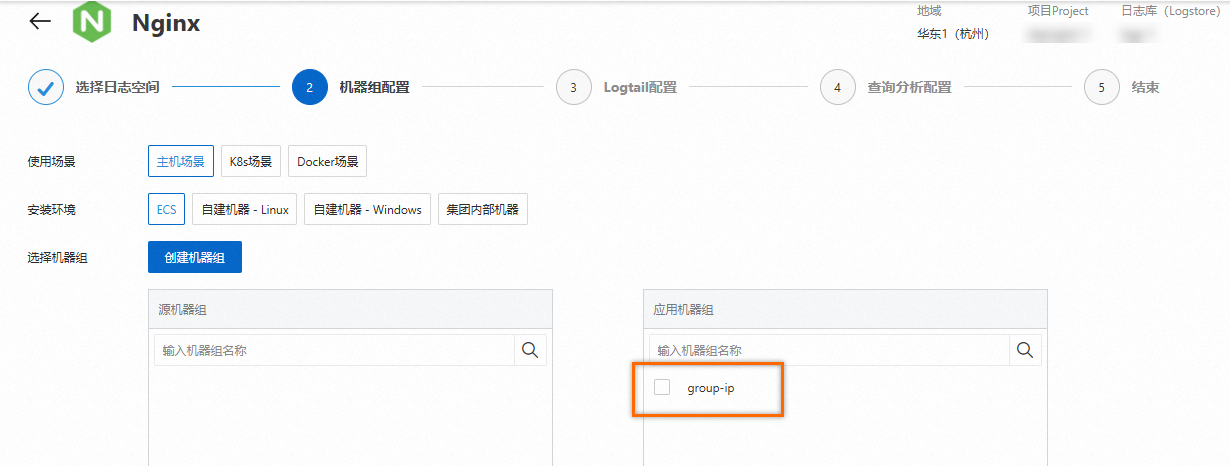
Task: Open the Logtail配置 step label
Action: tap(640, 87)
